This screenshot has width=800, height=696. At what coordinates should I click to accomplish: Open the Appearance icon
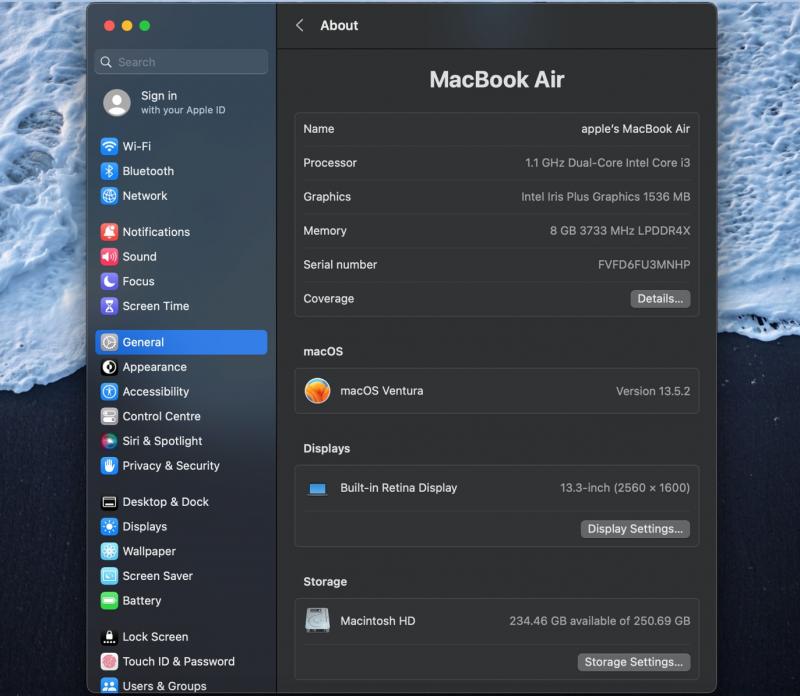109,367
